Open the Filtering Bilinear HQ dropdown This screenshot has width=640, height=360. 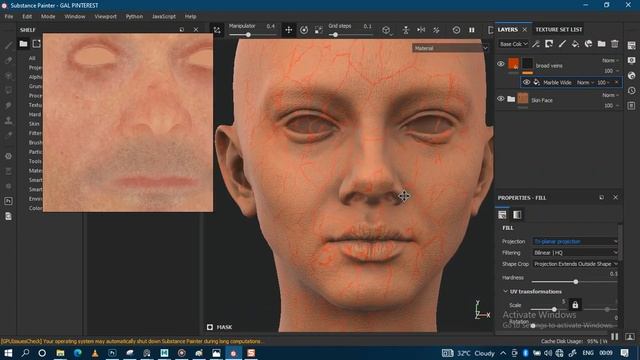click(x=575, y=253)
